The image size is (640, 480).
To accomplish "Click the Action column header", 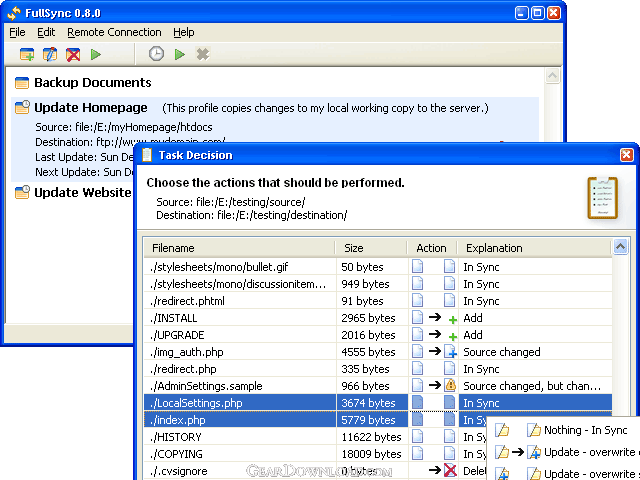I will coord(432,248).
